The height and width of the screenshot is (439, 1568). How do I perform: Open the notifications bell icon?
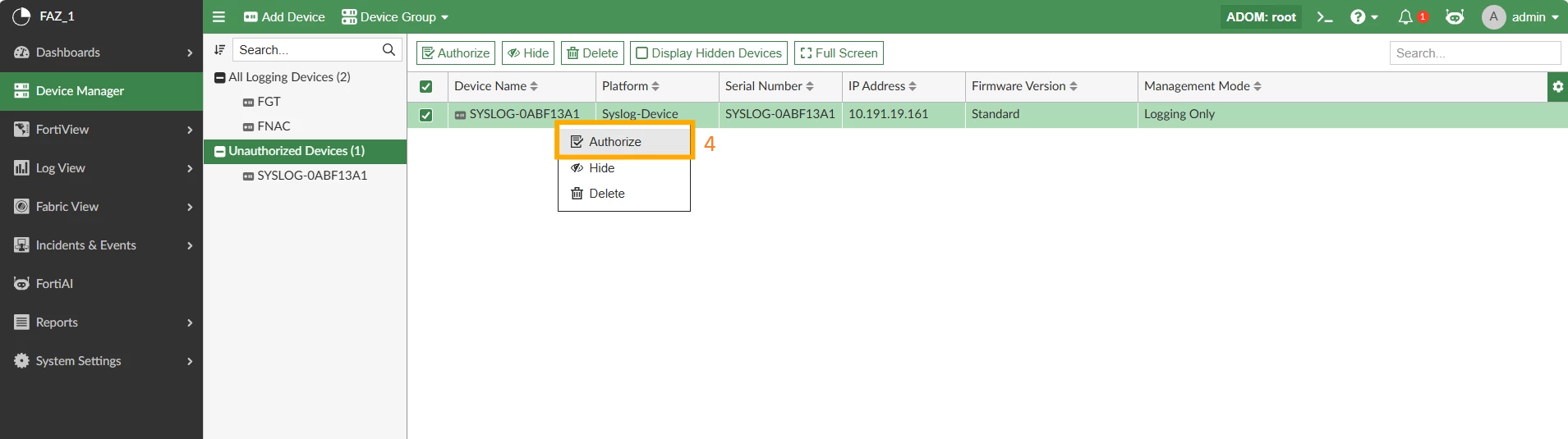point(1405,16)
